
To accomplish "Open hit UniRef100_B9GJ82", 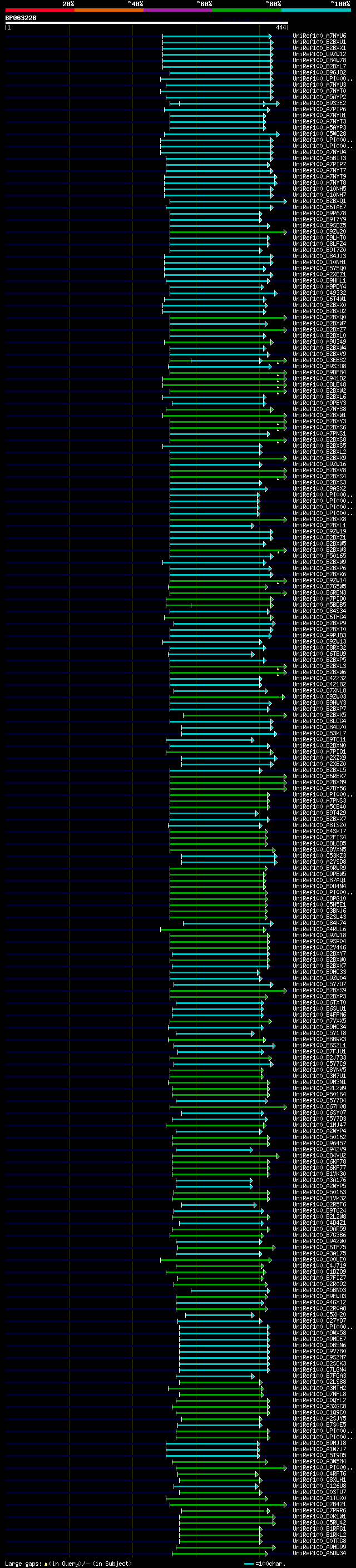I will [x=319, y=72].
